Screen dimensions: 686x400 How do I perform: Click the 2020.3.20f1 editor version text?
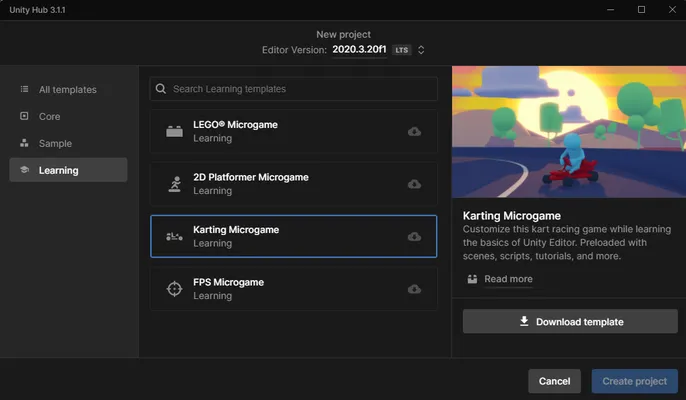[x=359, y=49]
